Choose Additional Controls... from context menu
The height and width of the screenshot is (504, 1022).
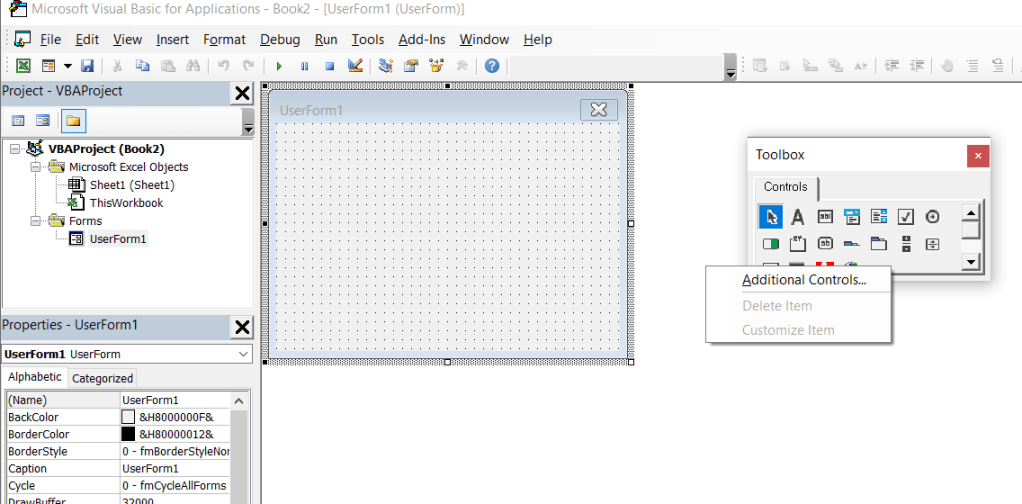[x=804, y=280]
